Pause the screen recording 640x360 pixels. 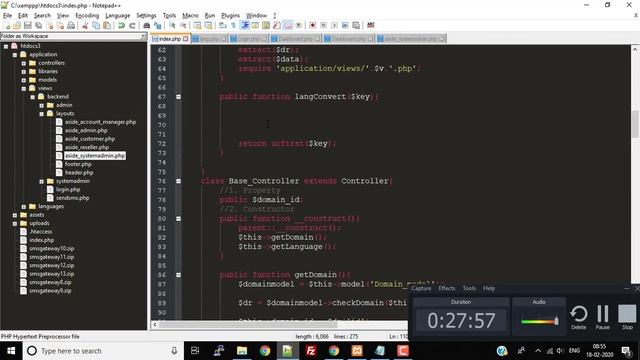tap(602, 318)
